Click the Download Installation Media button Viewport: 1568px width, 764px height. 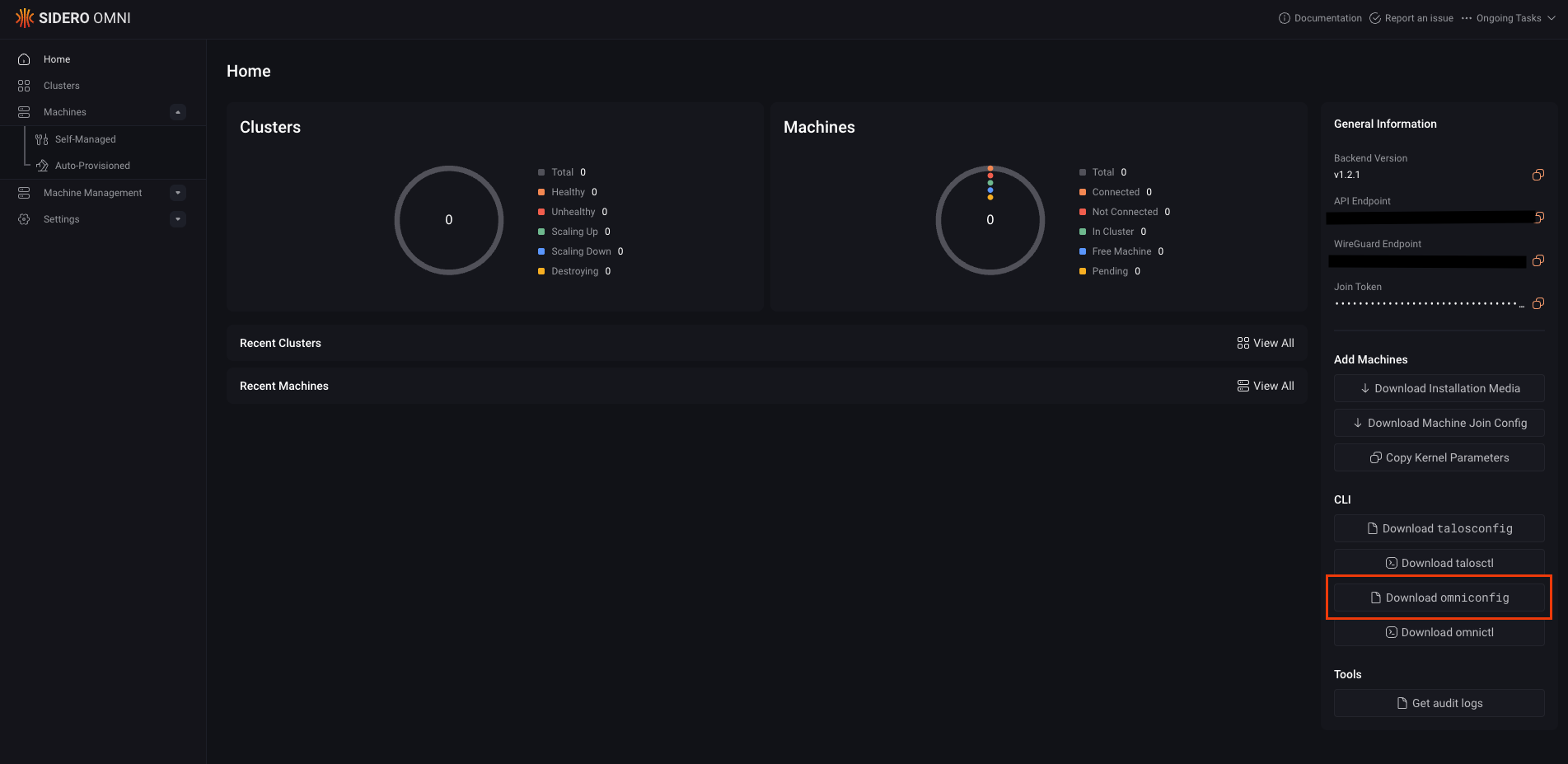pyautogui.click(x=1439, y=387)
